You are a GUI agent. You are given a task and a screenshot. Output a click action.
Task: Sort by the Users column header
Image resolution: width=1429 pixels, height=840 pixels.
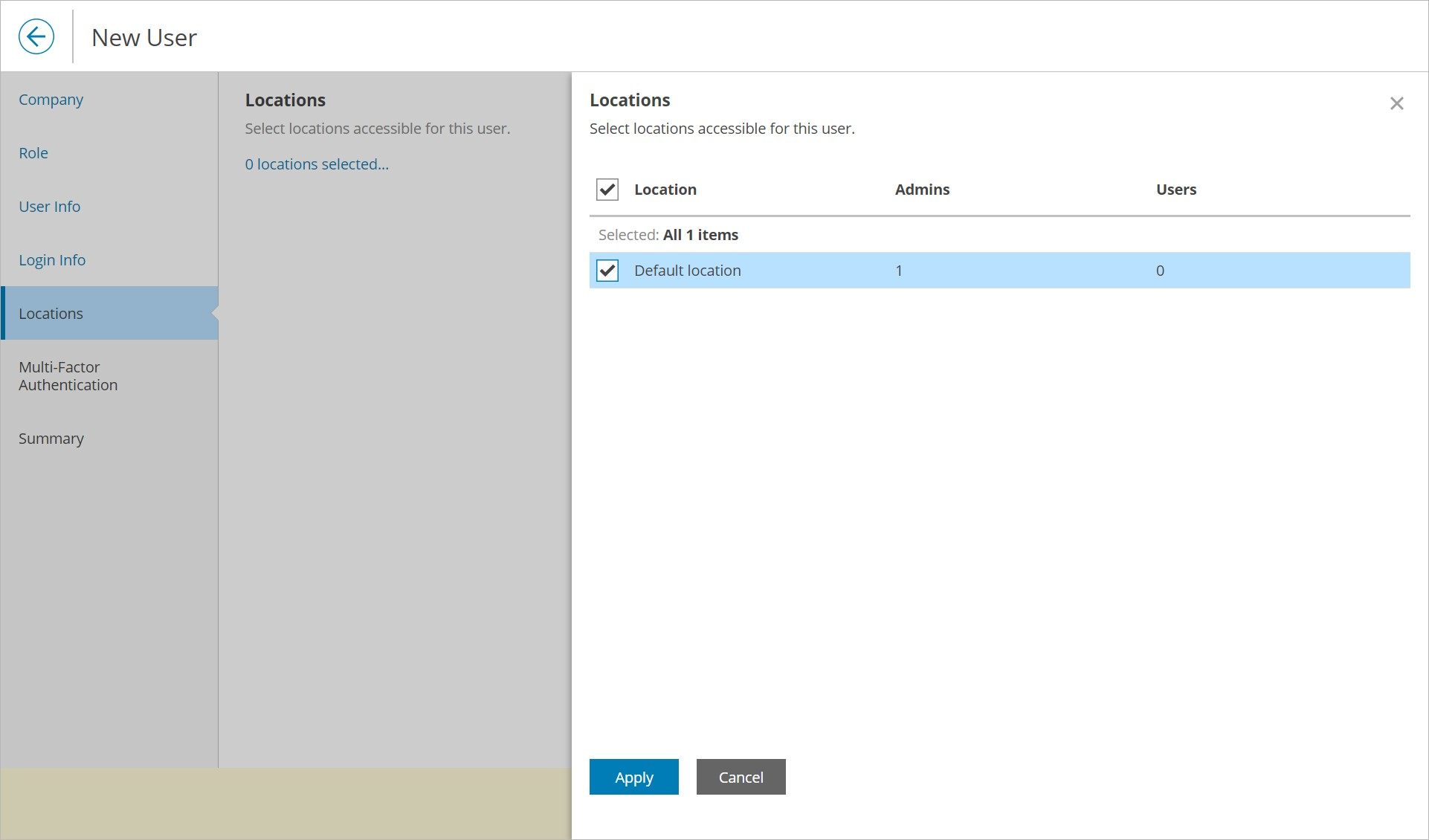[1175, 190]
